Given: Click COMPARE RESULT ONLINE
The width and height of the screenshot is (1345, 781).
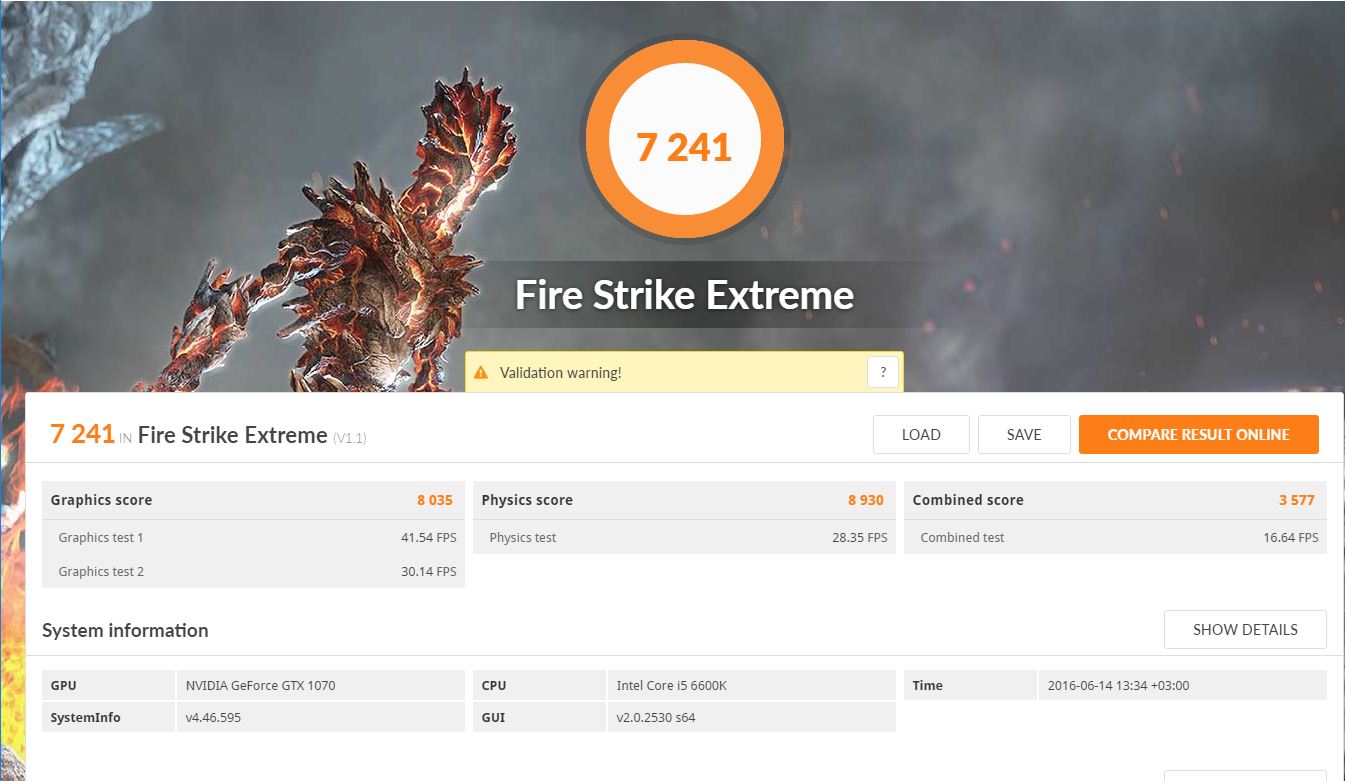Looking at the screenshot, I should click(x=1198, y=435).
